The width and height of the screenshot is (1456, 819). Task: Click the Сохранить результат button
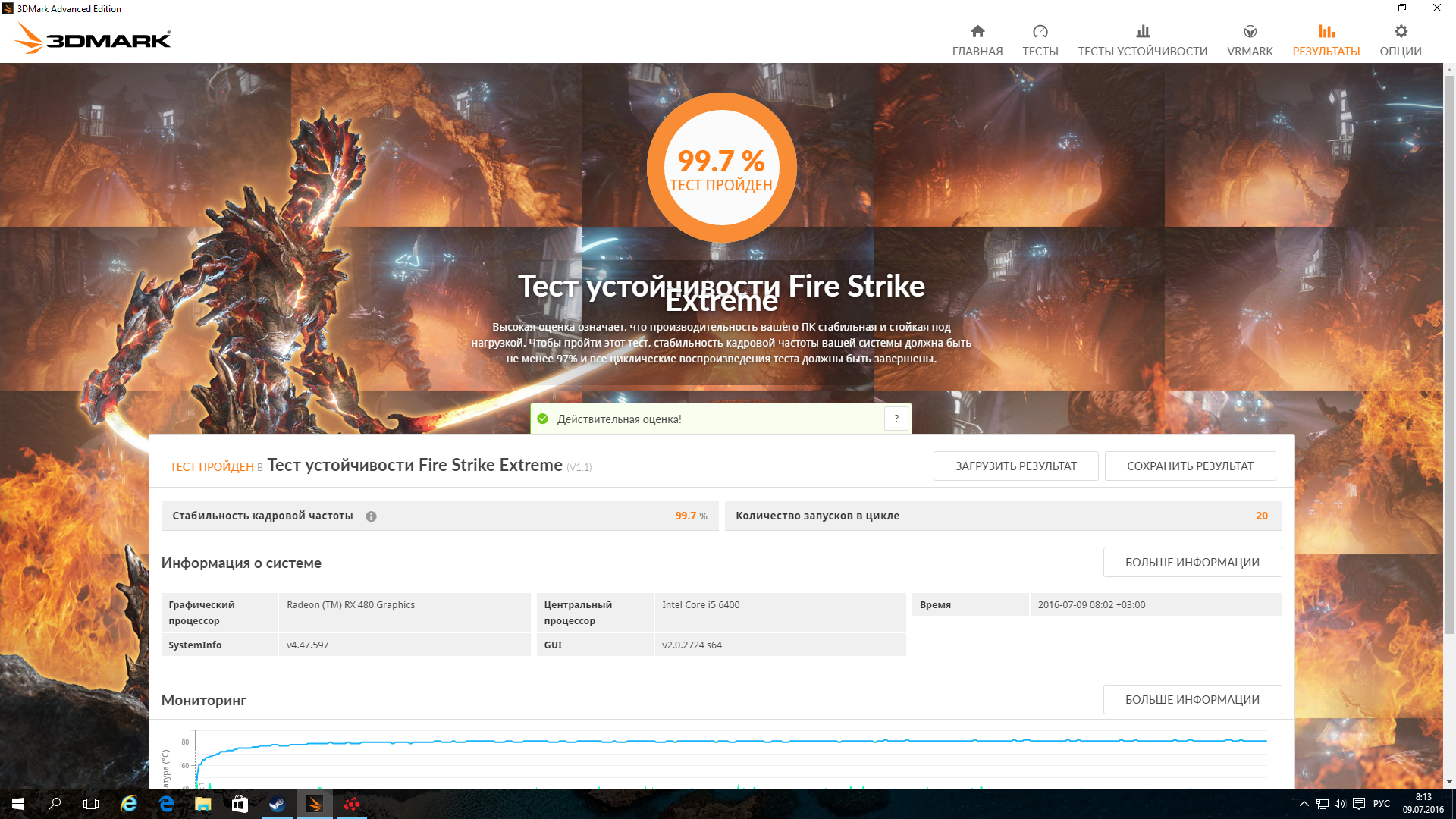(1190, 466)
